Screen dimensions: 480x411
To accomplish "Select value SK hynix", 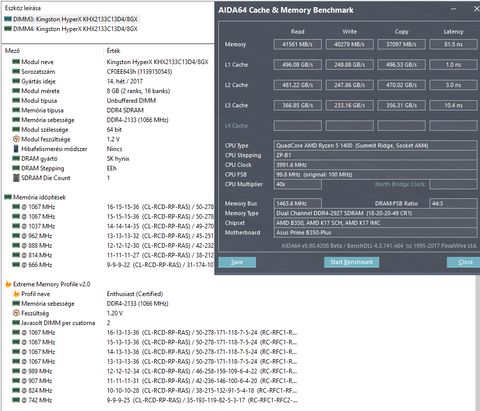I will 118,158.
